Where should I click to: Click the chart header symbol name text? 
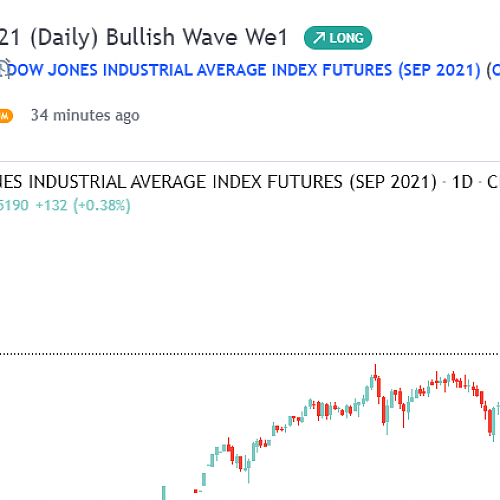218,182
